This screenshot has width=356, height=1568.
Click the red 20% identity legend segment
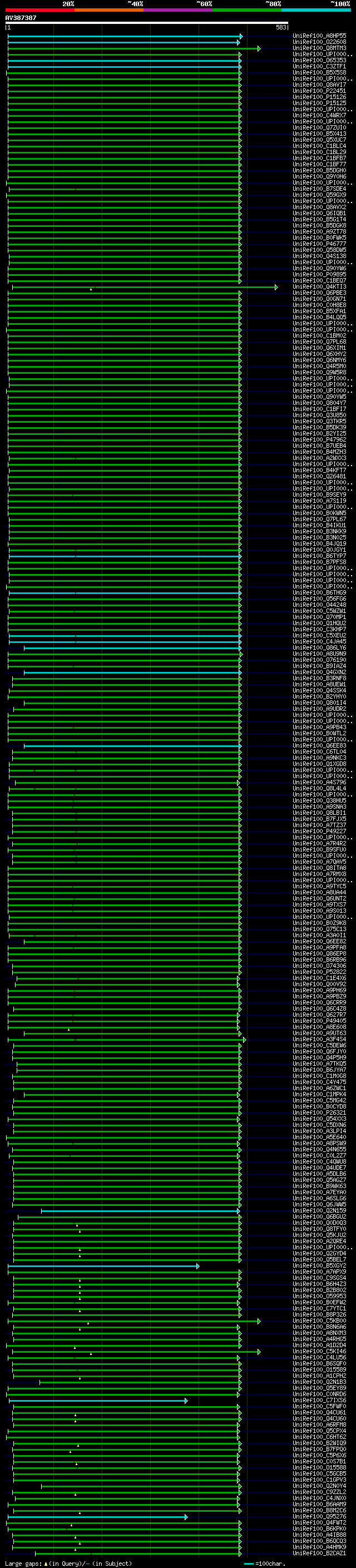coord(39,10)
